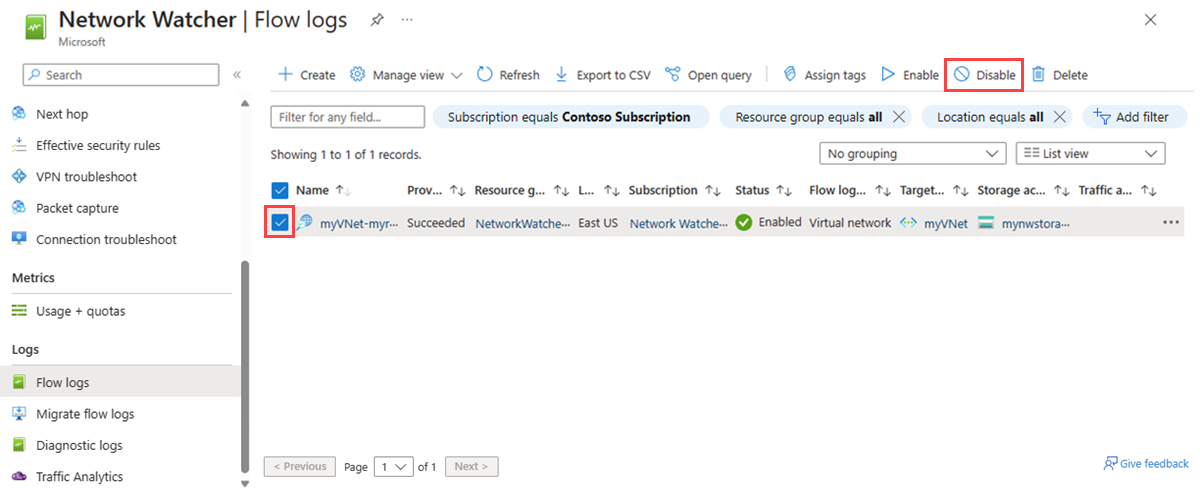Screen dimensions: 1200x490
Task: Pin the Flow logs page
Action: (376, 19)
